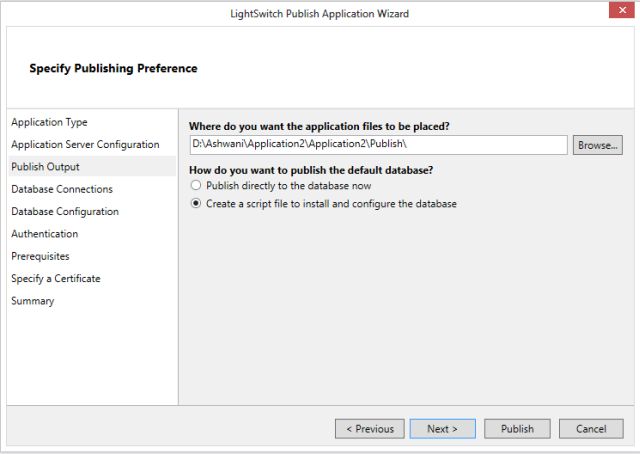Switch to the Database Connections step
The height and width of the screenshot is (454, 640).
[x=62, y=189]
